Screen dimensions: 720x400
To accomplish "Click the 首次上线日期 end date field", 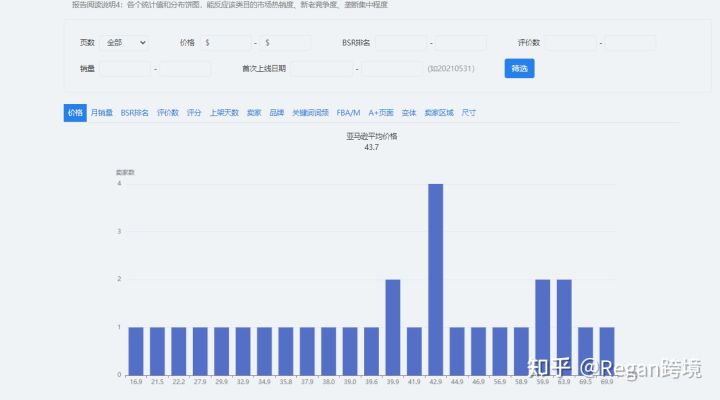I will pyautogui.click(x=392, y=68).
